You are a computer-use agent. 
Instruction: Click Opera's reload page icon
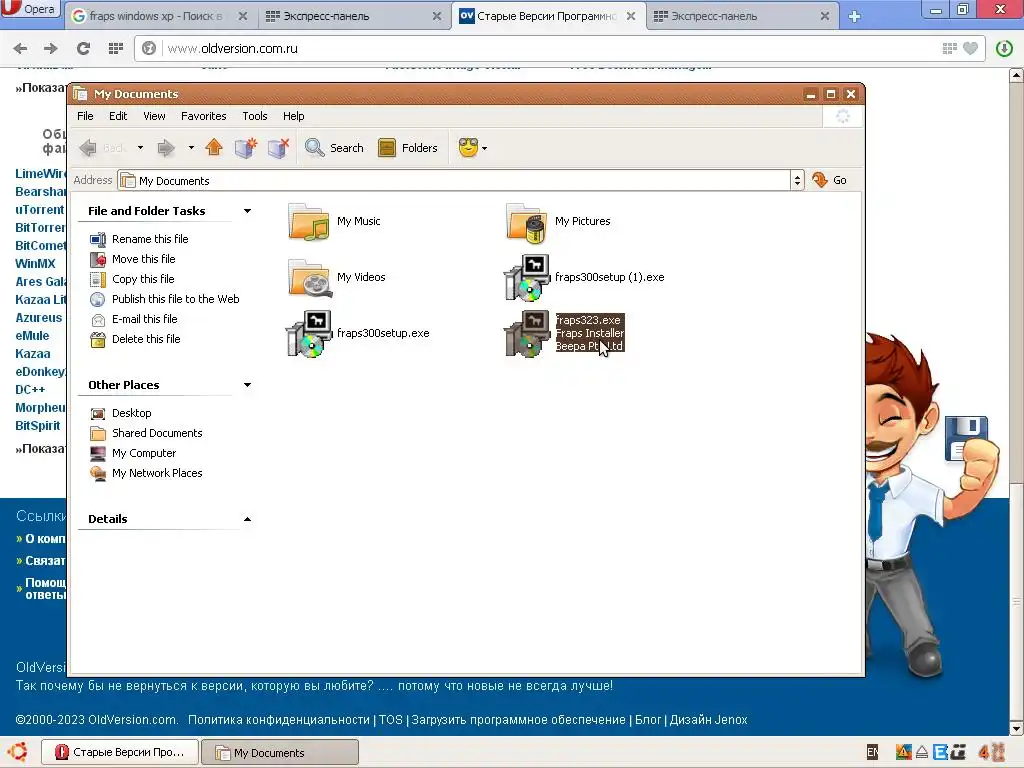[x=83, y=48]
